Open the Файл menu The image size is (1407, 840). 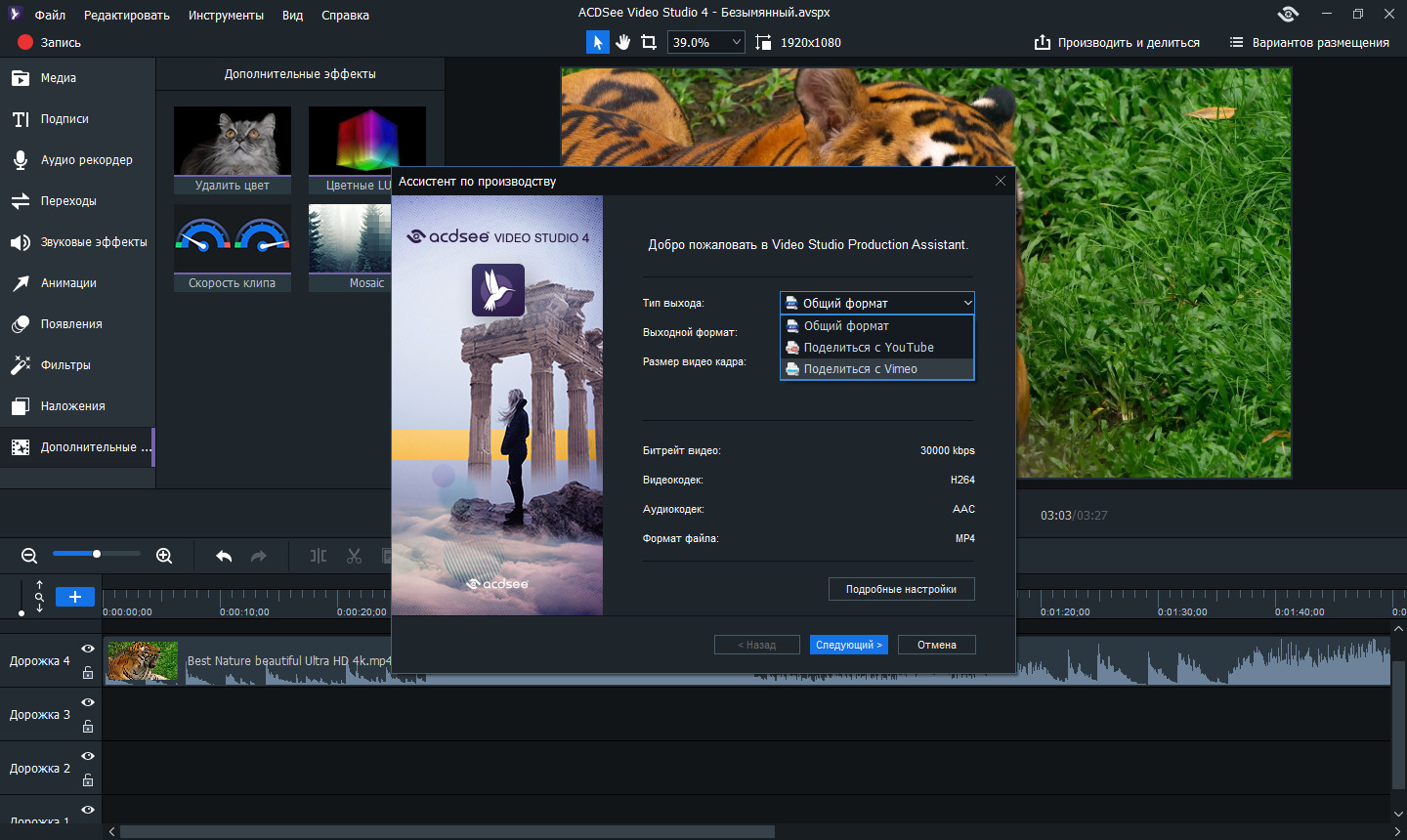[50, 15]
